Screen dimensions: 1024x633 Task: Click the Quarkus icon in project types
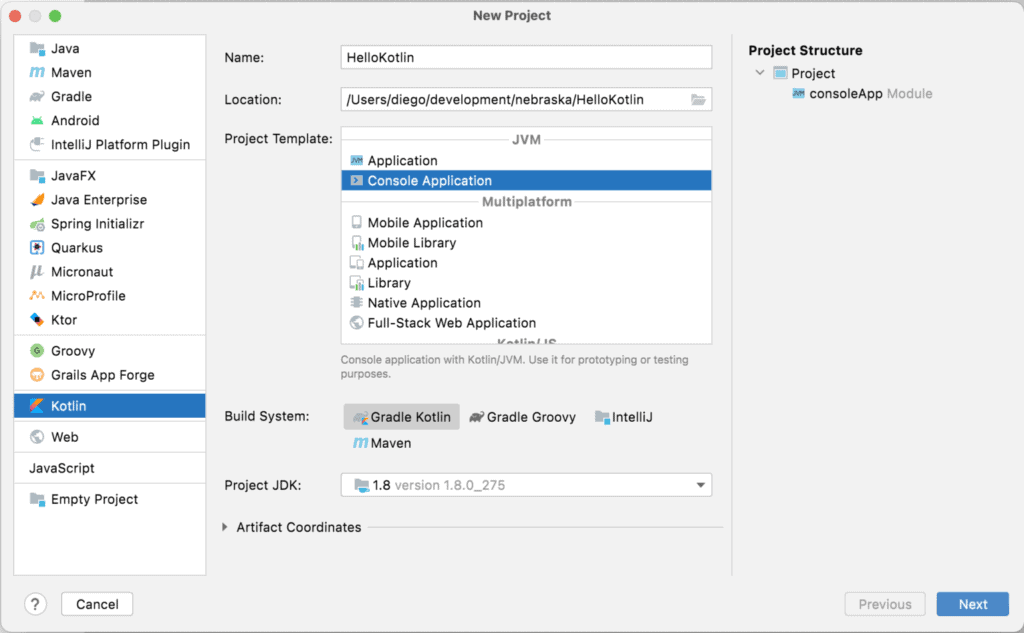pyautogui.click(x=37, y=248)
